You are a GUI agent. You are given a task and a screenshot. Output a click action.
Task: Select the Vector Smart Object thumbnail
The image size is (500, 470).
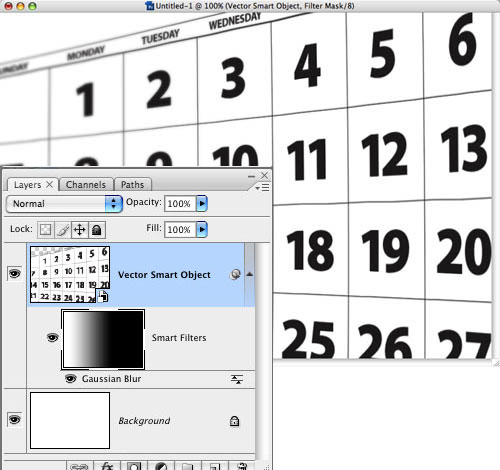coord(70,274)
